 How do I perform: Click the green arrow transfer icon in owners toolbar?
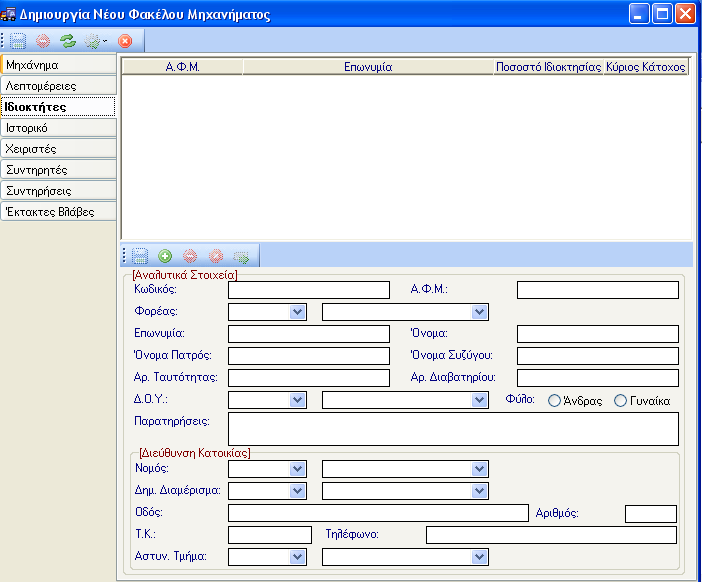click(x=241, y=257)
